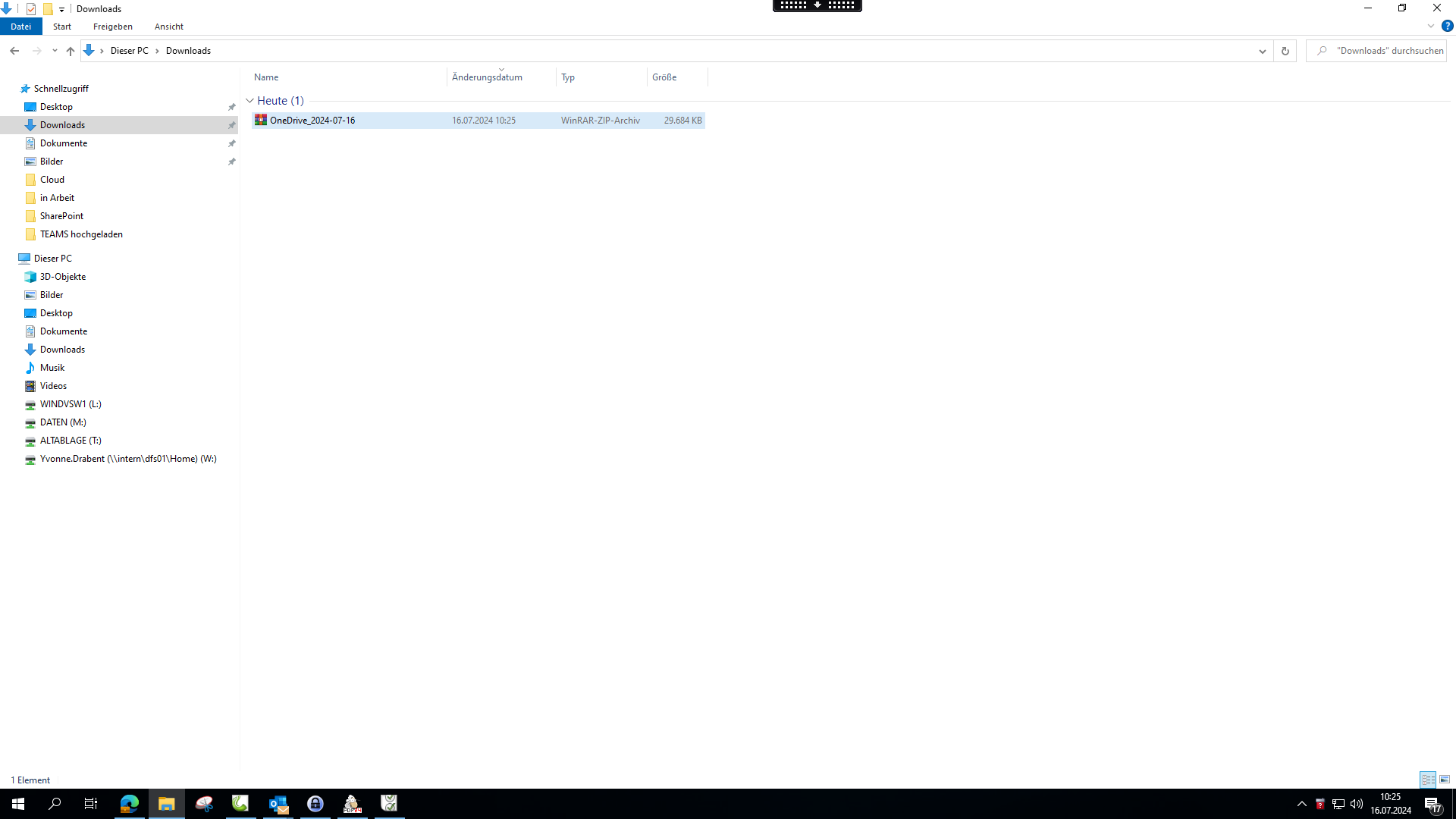1456x819 pixels.
Task: Switch to details view layout icon
Action: coord(1428,780)
